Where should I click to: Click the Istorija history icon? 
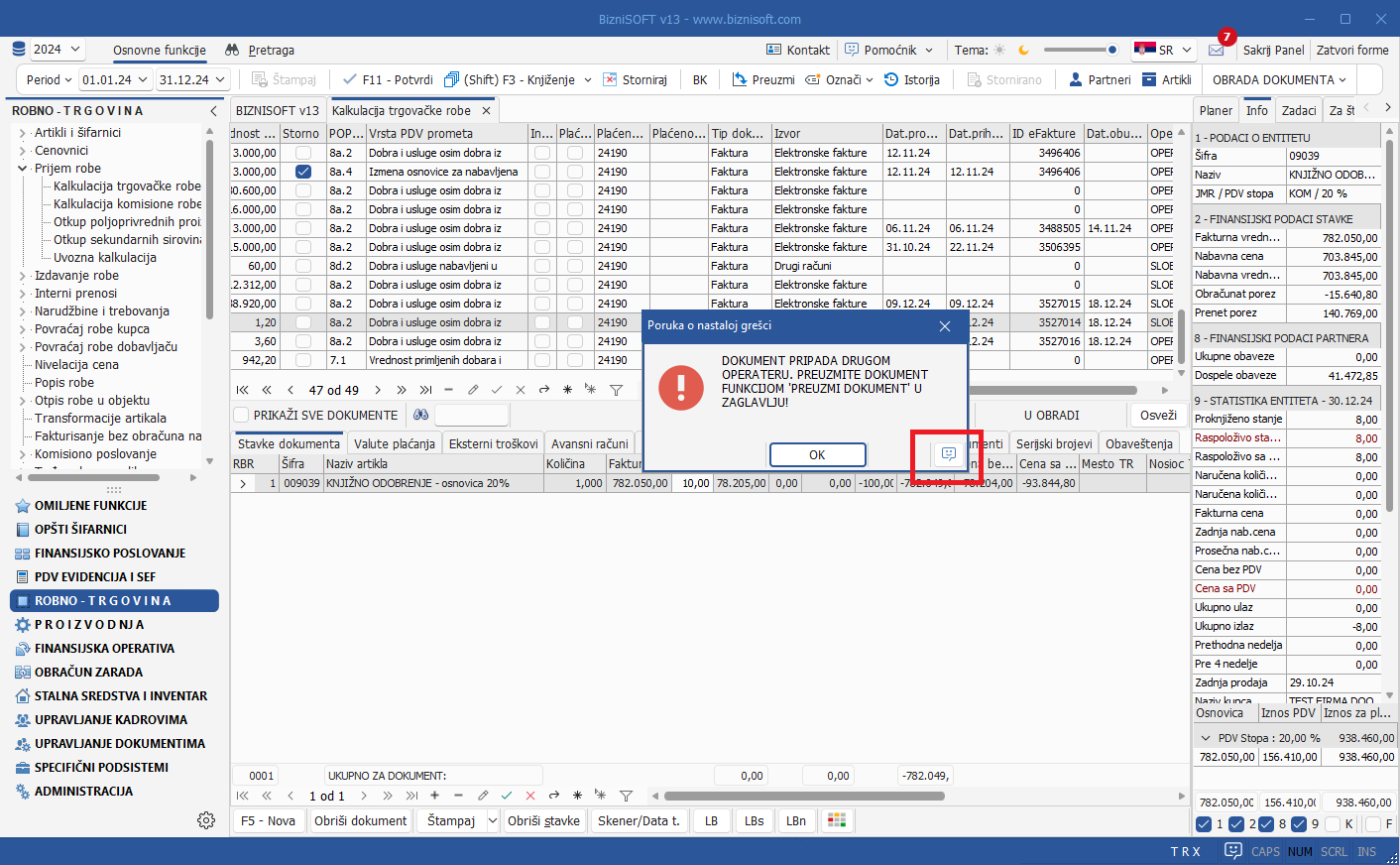pyautogui.click(x=891, y=80)
